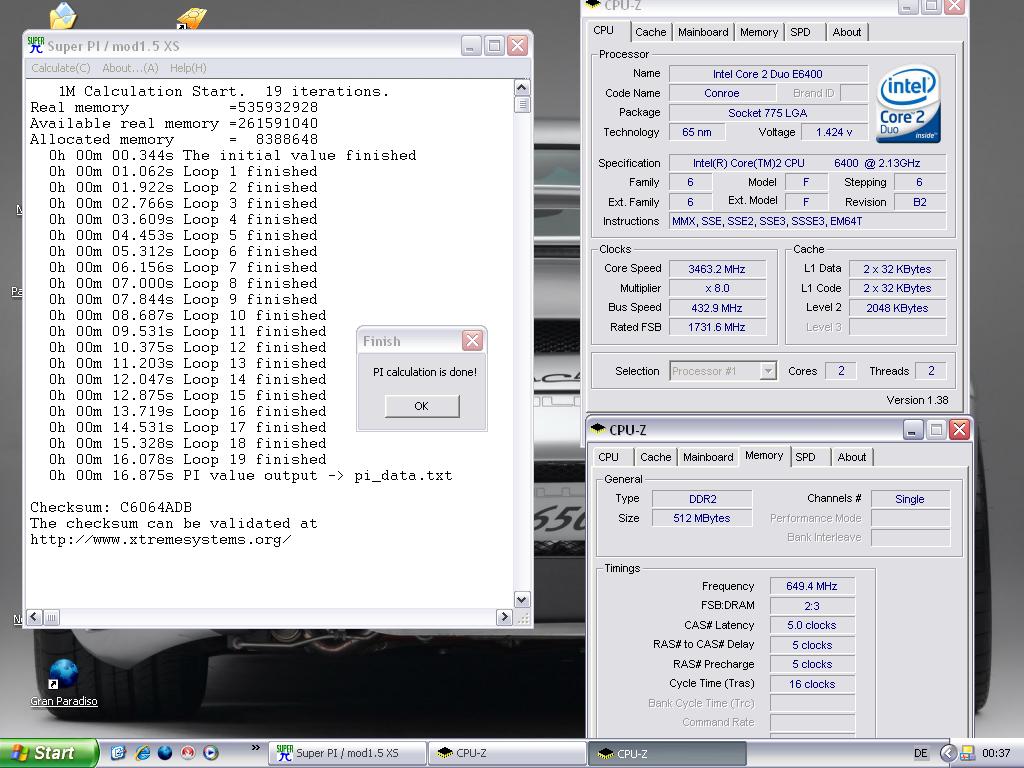Select the Memory tab in upper CPU-Z
Screen dimensions: 1024x768
click(758, 32)
